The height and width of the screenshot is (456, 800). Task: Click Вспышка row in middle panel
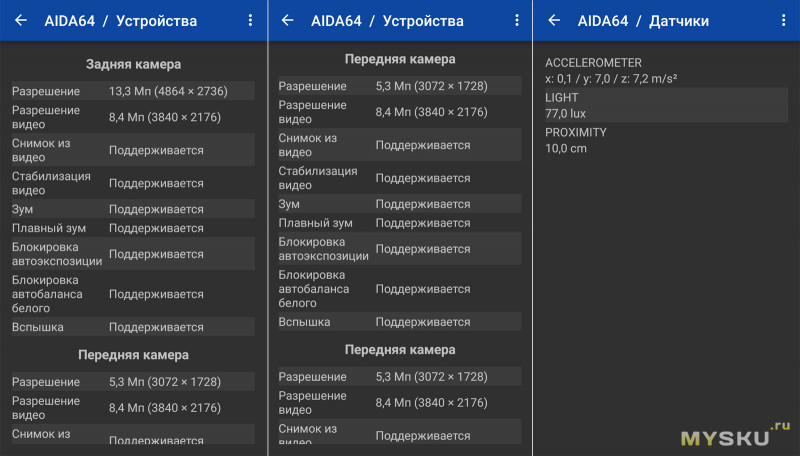400,322
